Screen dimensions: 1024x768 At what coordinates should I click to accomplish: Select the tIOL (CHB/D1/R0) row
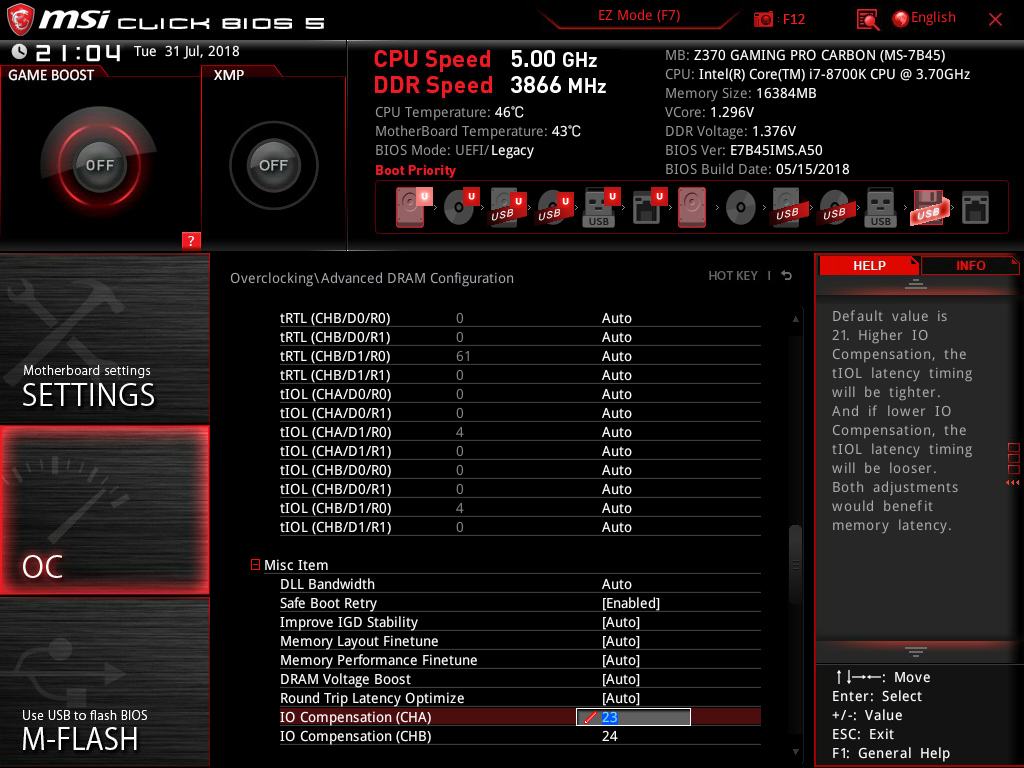click(x=520, y=507)
